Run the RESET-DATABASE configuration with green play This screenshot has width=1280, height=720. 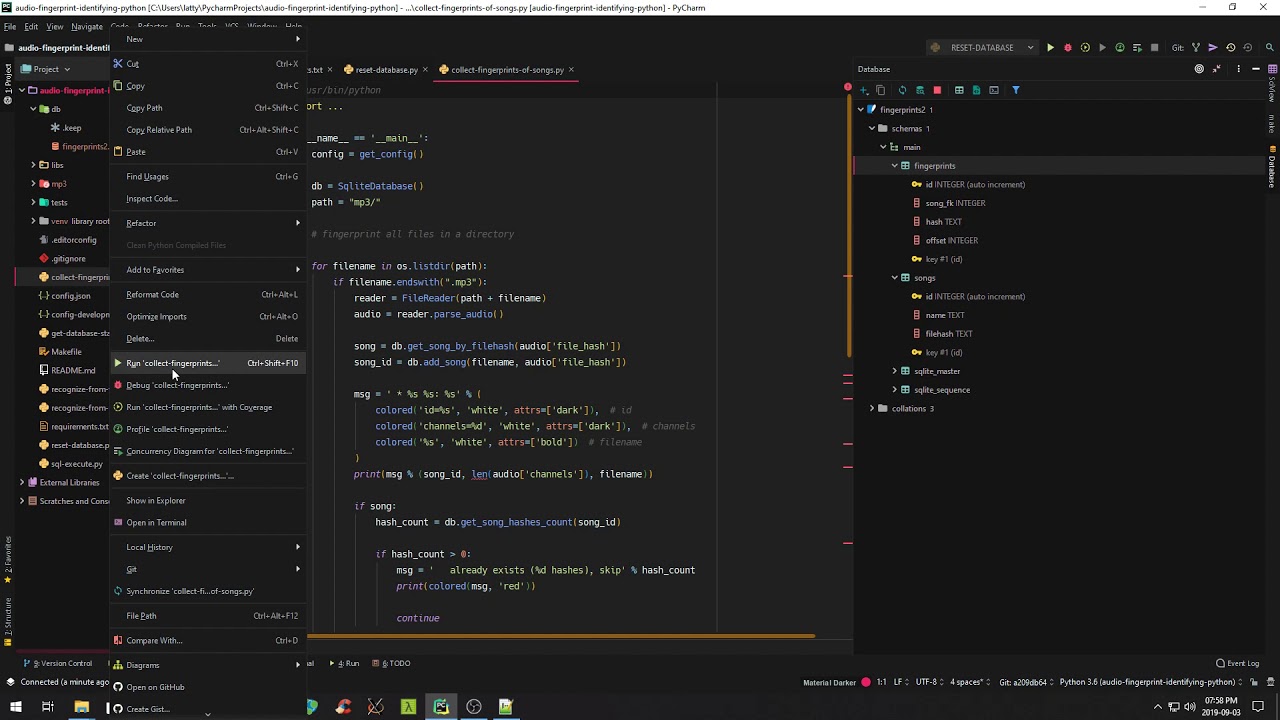pyautogui.click(x=1050, y=47)
